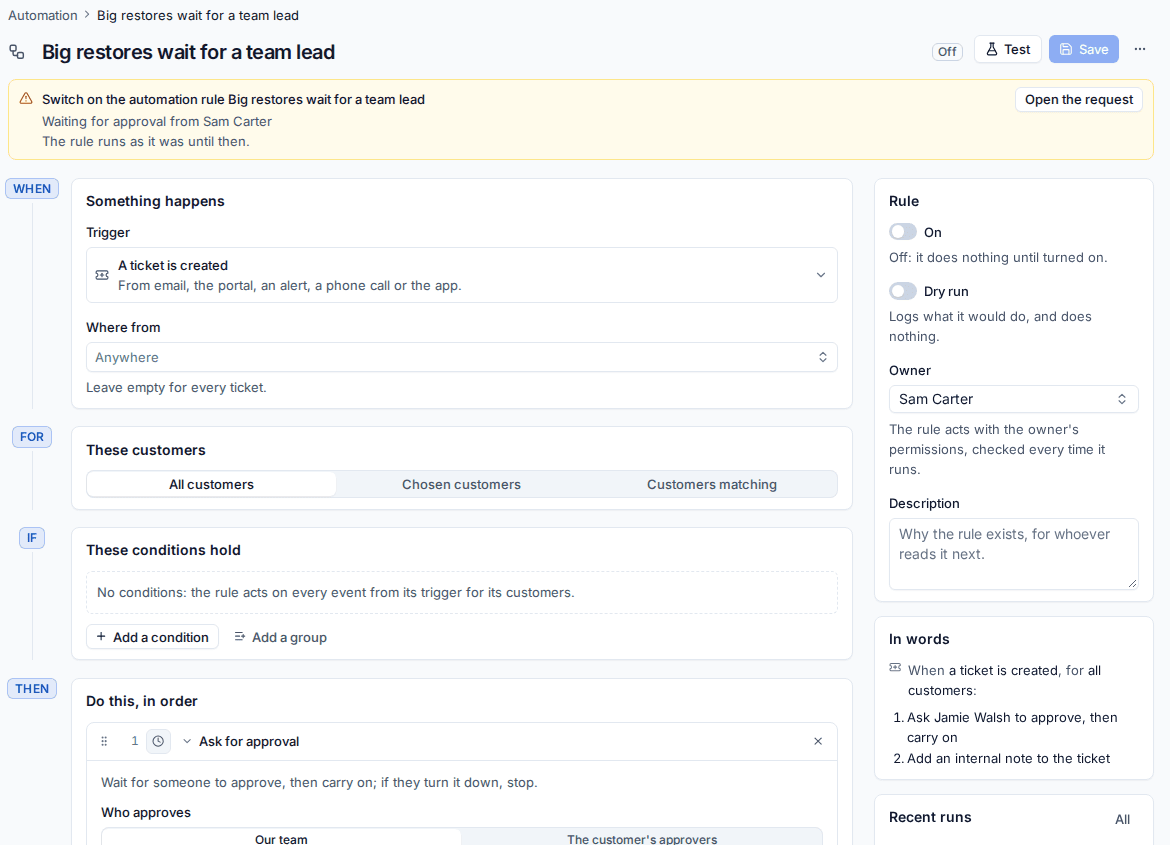Open the Owner dropdown showing Sam Carter
Screen dimensions: 1170x845
(x=1013, y=399)
